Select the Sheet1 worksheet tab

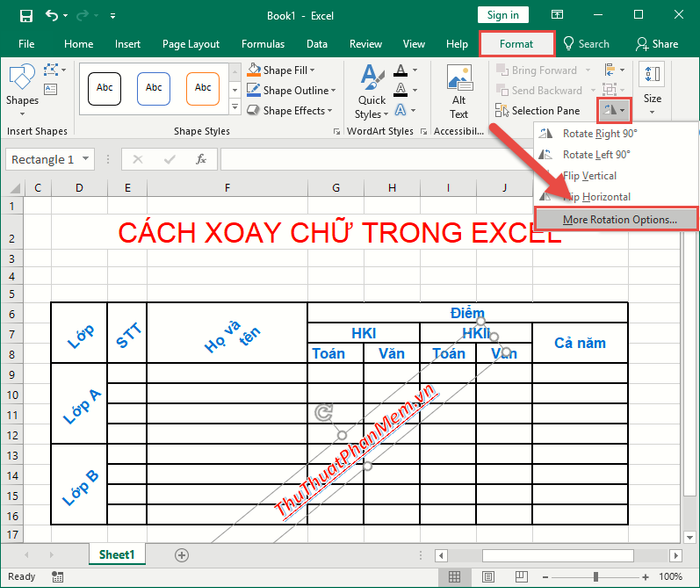116,554
